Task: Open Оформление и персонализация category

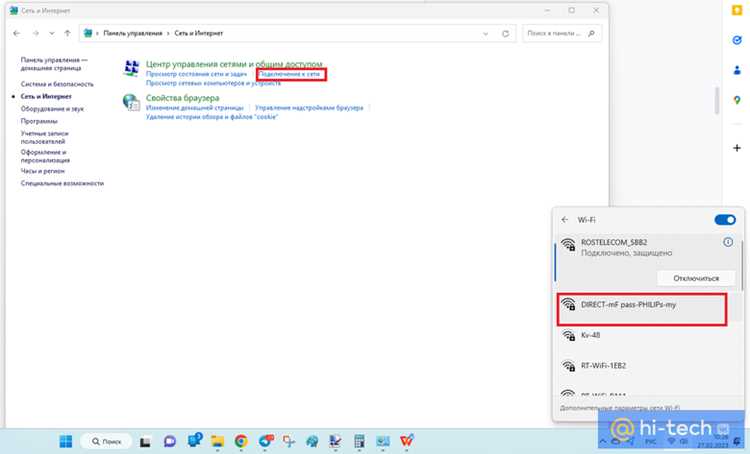Action: pos(45,156)
